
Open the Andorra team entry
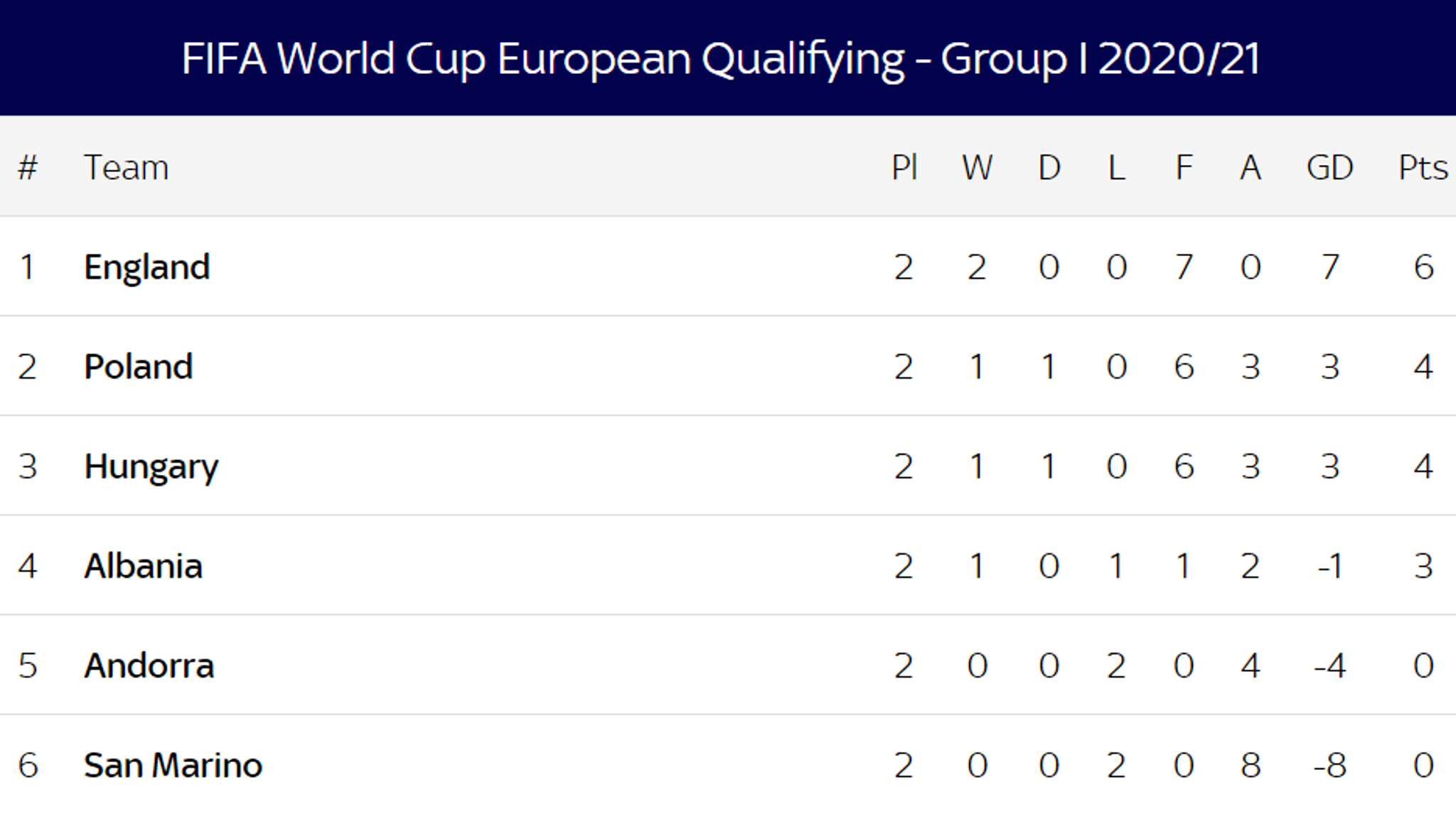coord(149,666)
